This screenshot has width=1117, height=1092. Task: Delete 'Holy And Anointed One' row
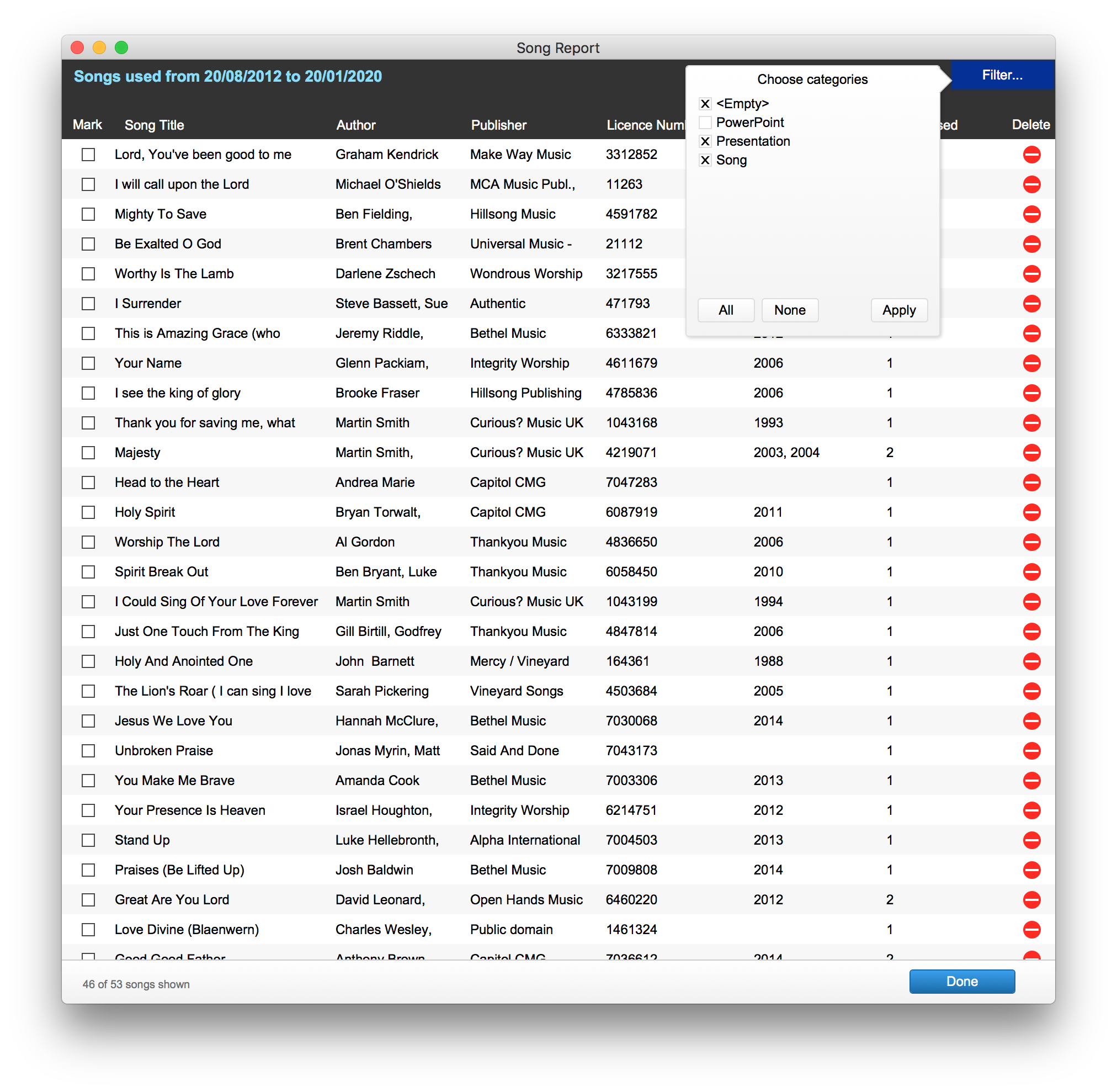[x=1031, y=661]
